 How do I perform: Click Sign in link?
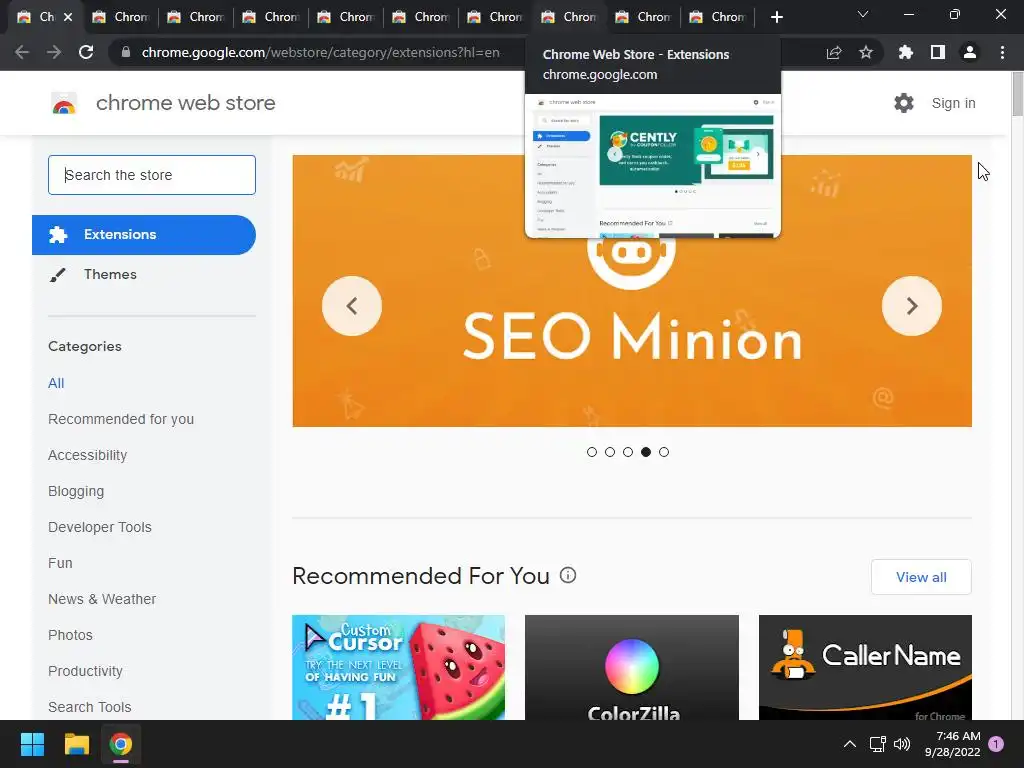coord(953,103)
